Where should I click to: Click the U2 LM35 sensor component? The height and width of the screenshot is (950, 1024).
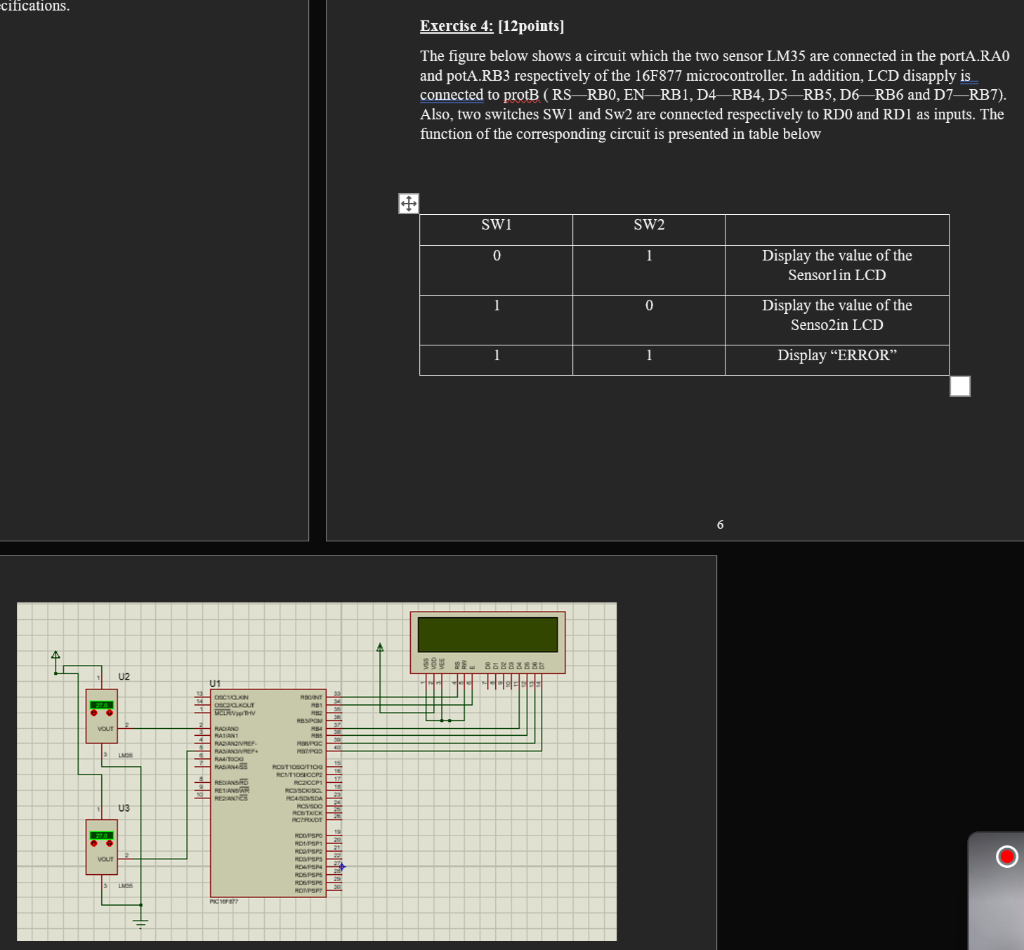(101, 716)
